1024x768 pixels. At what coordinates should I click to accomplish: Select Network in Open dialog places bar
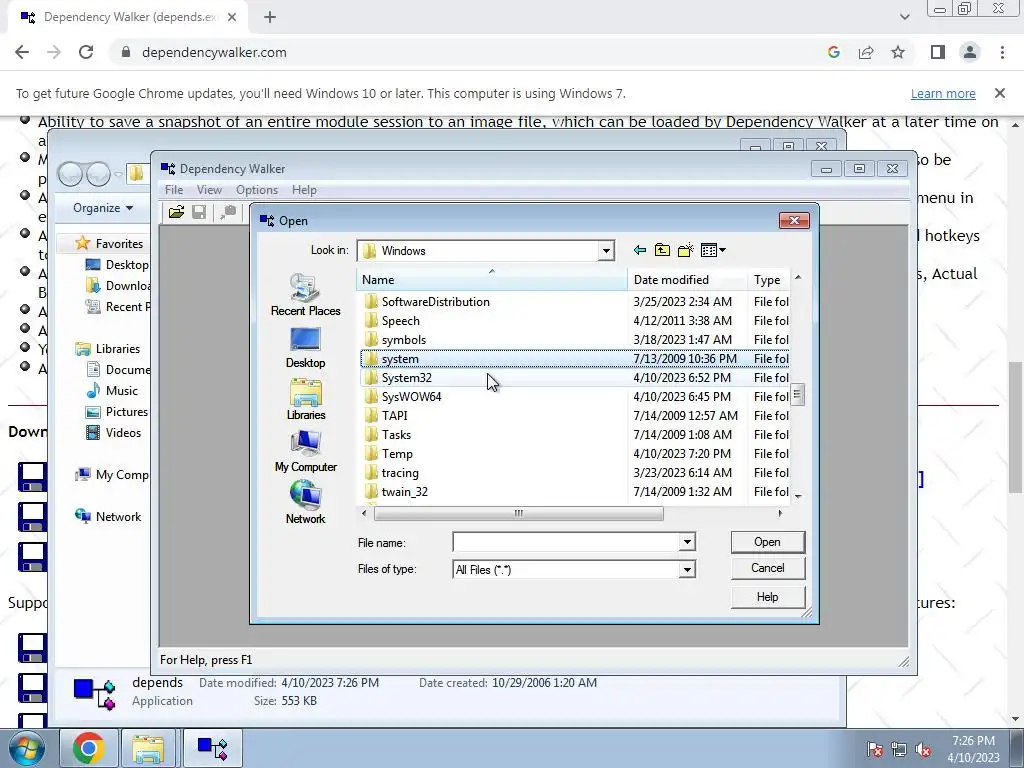[305, 502]
